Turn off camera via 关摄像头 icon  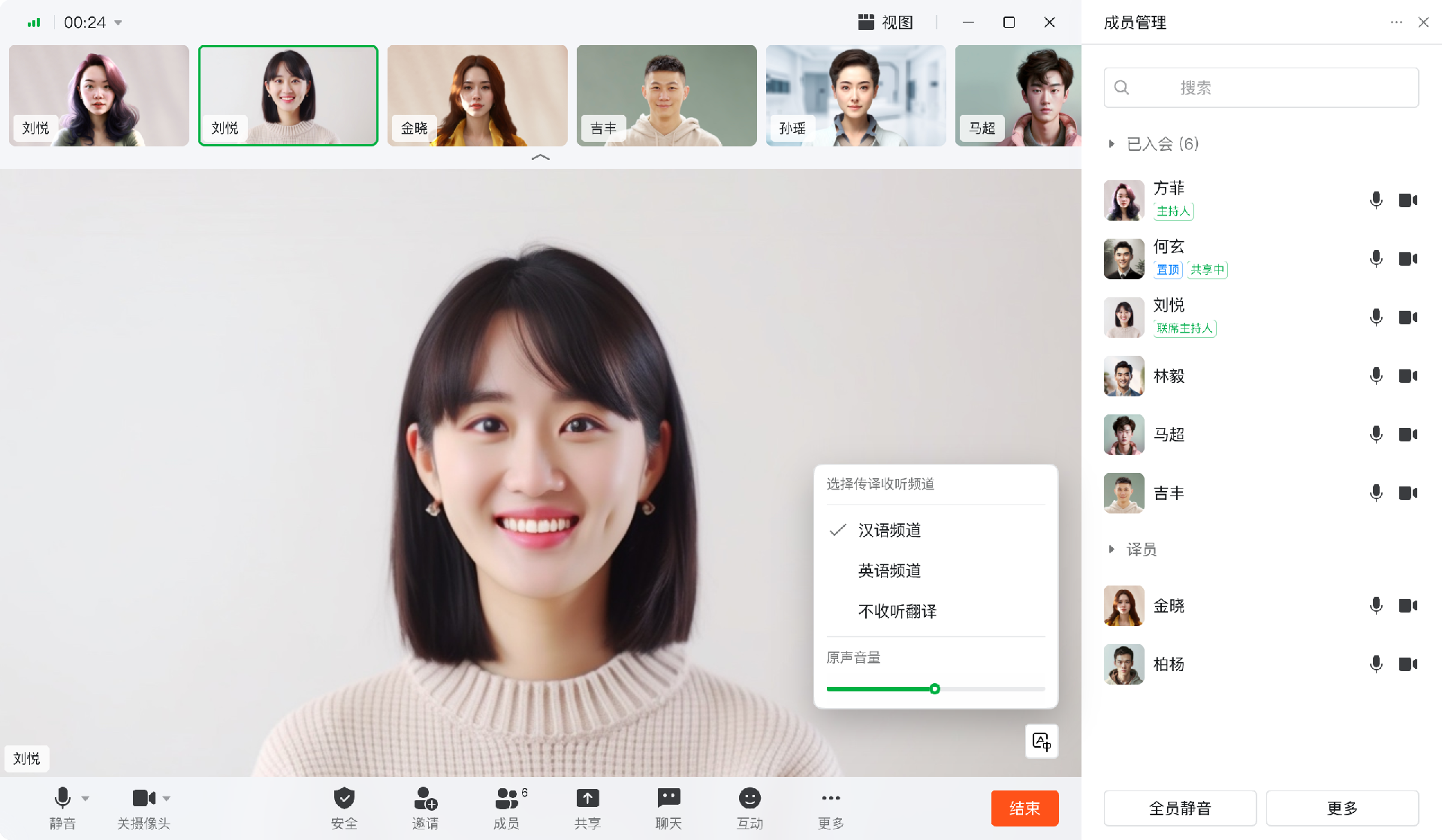pos(143,798)
